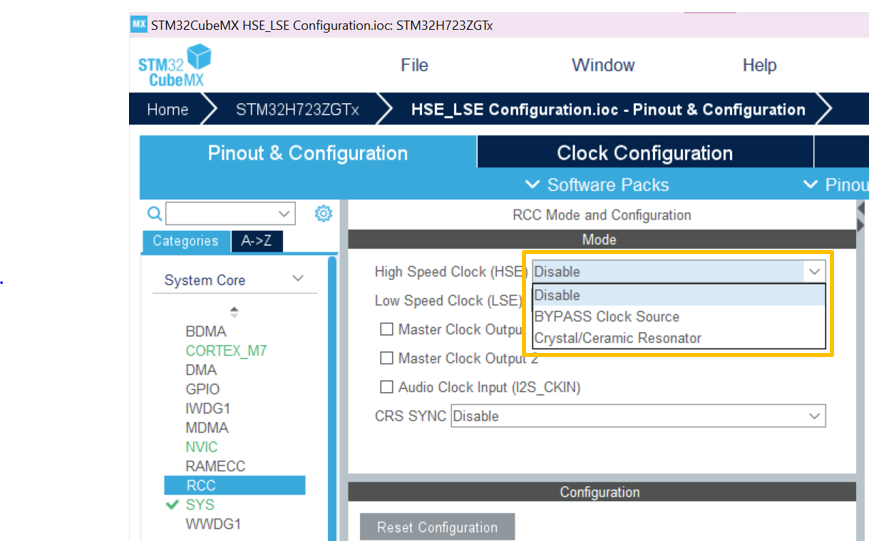Open the Help menu

click(x=759, y=65)
